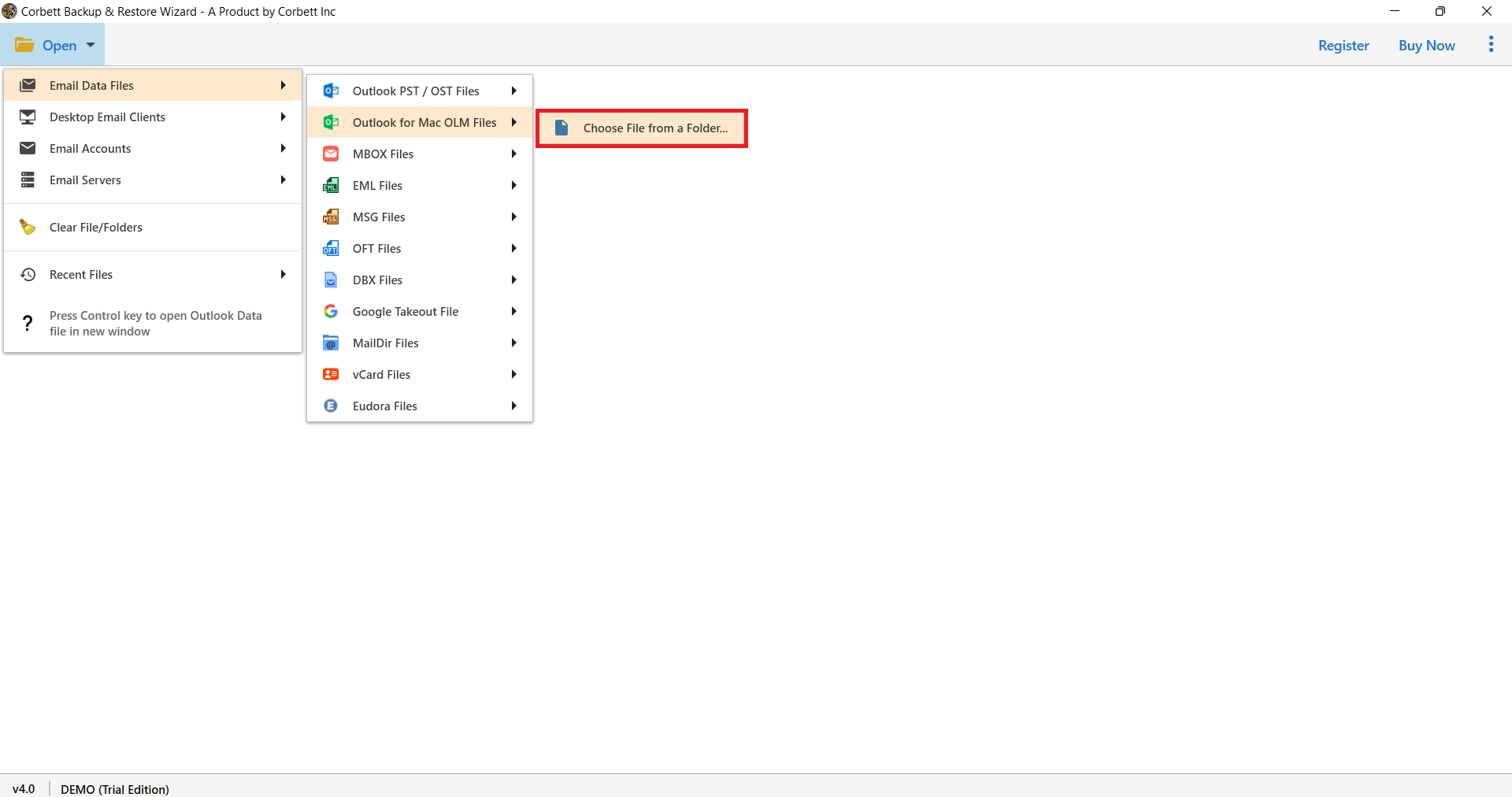Click the OFT Files icon
1512x797 pixels.
(x=331, y=248)
